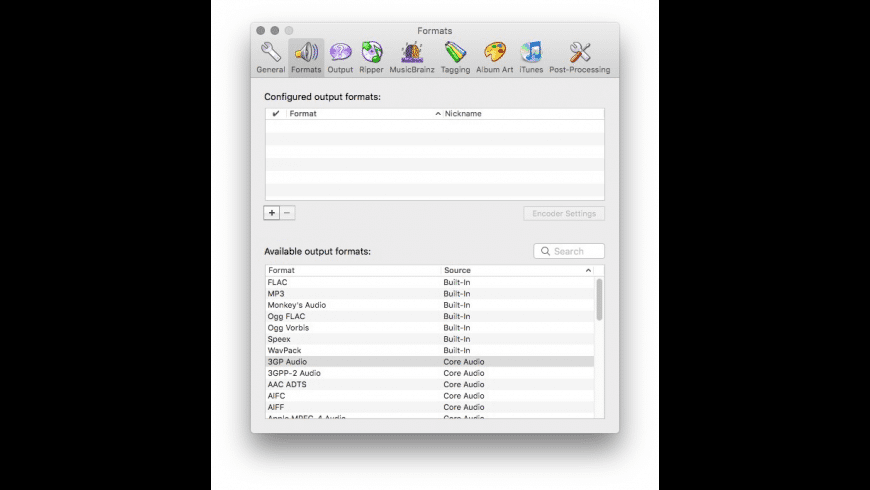870x490 pixels.
Task: Open the Output preferences pane
Action: pyautogui.click(x=340, y=57)
